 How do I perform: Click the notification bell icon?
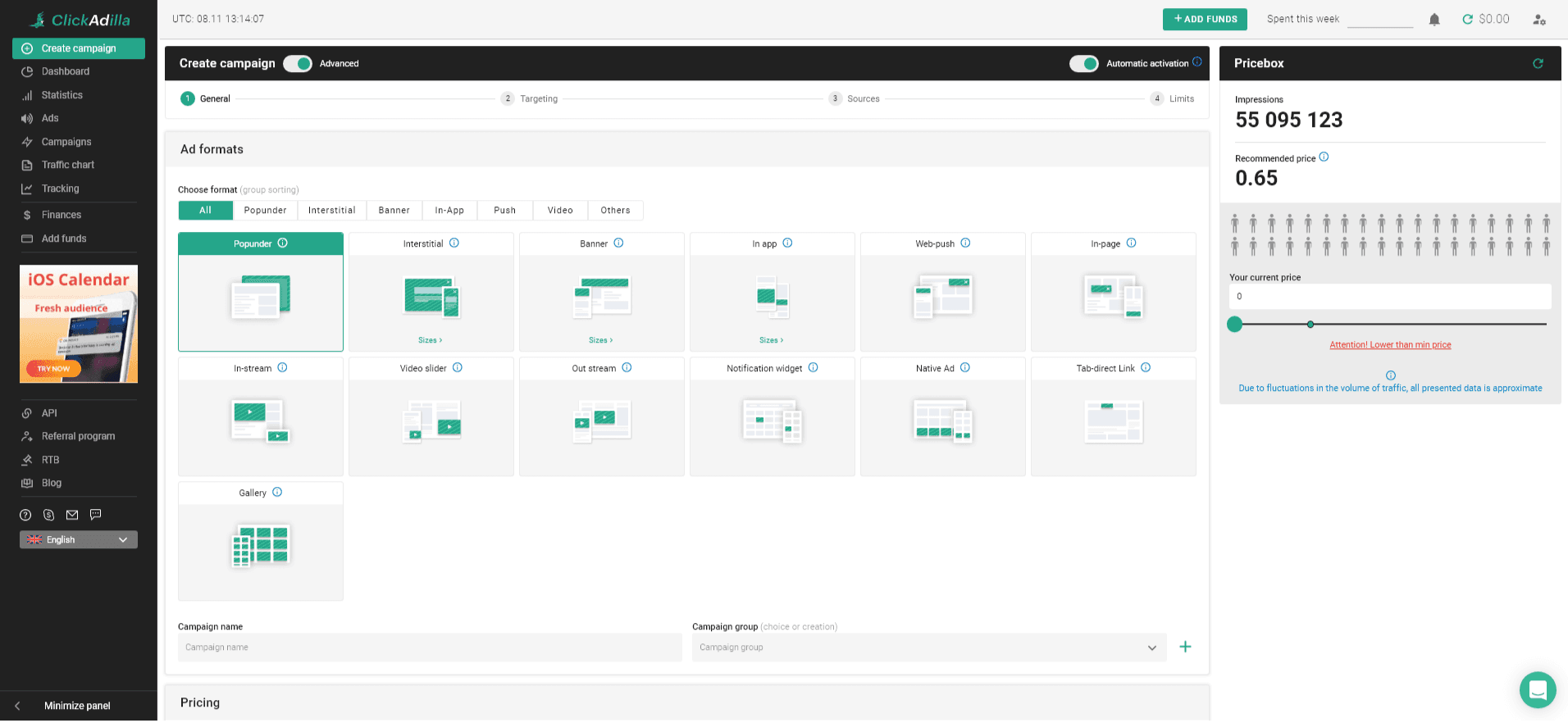coord(1434,20)
